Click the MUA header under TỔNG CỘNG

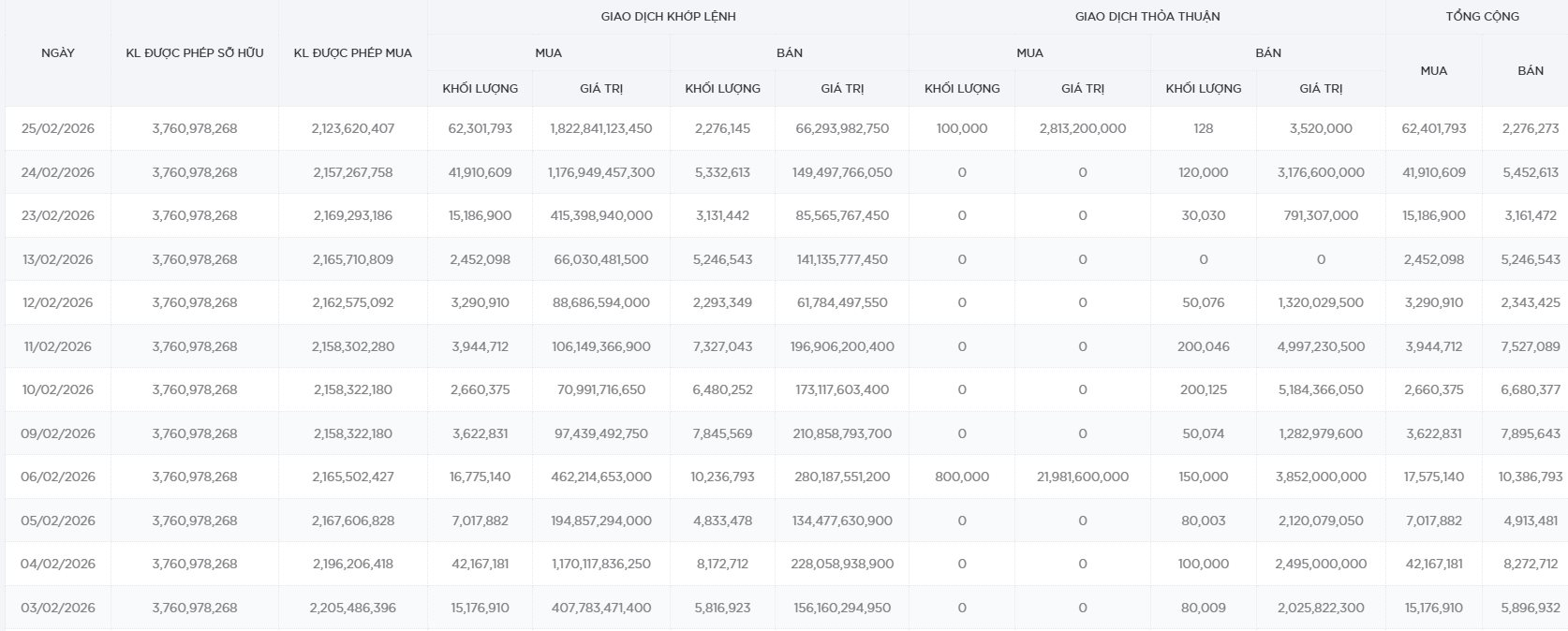[x=1433, y=71]
